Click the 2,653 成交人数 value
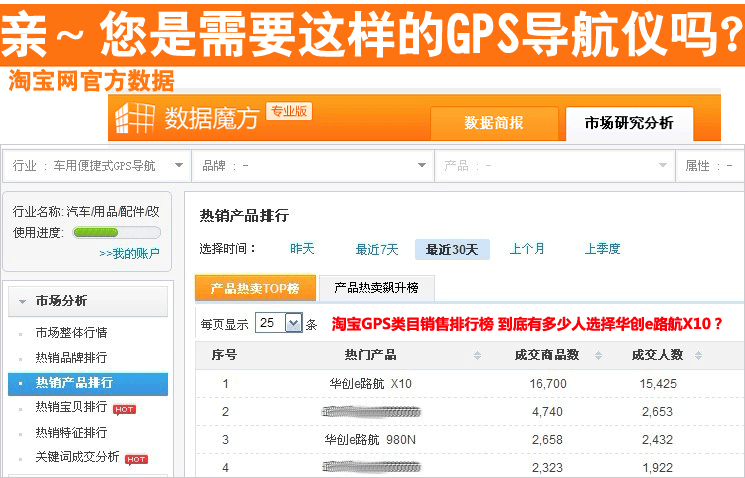Screen dimensions: 745x478 click(658, 411)
